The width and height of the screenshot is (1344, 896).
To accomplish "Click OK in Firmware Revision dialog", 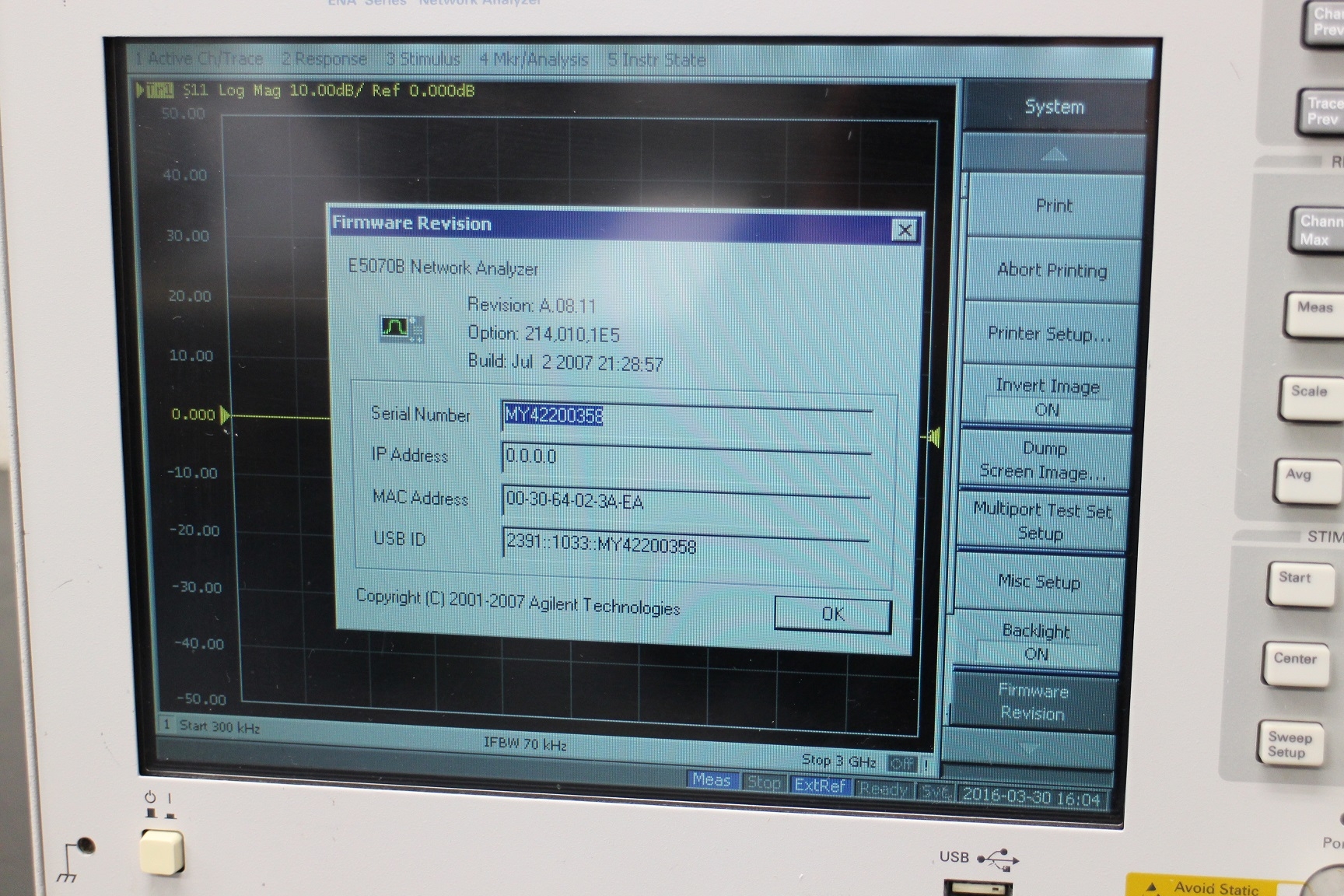I will (832, 614).
